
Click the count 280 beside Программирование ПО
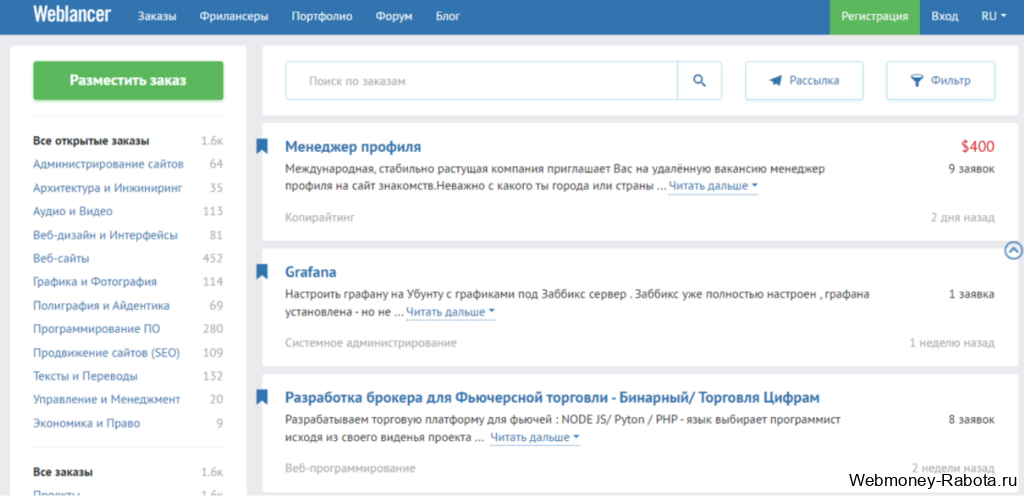[213, 329]
